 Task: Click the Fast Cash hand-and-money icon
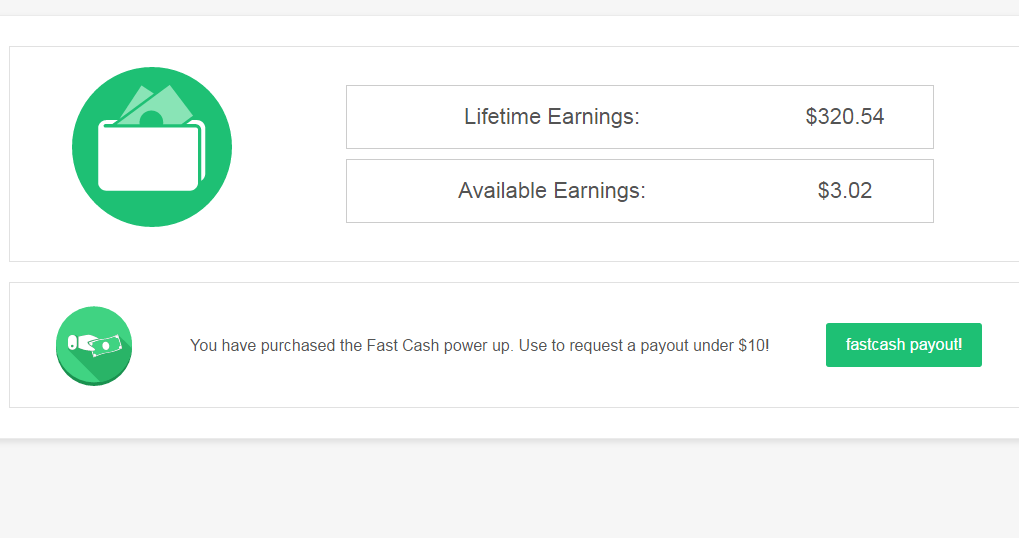click(94, 345)
